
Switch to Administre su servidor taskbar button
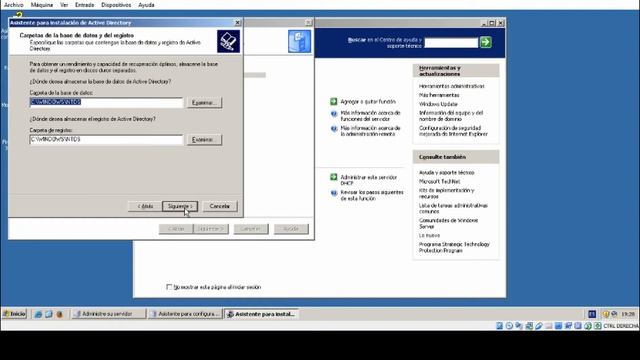pyautogui.click(x=109, y=314)
